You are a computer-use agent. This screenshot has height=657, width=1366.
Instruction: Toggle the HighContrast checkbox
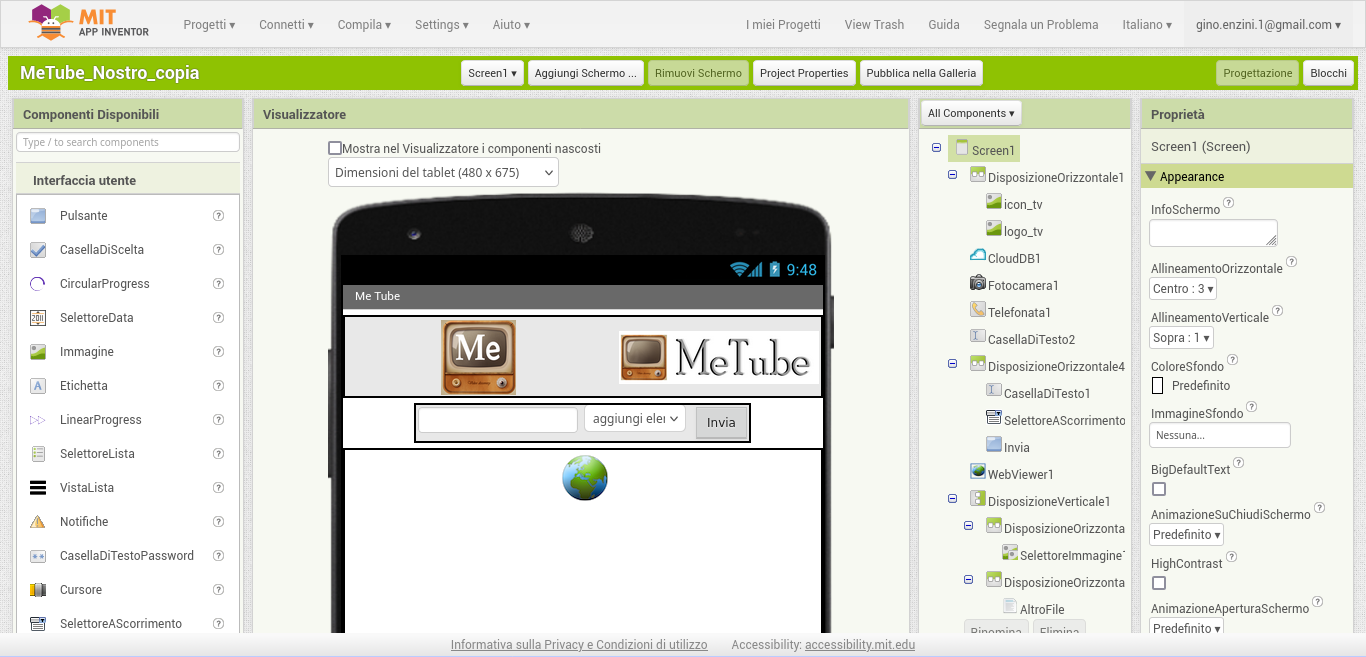(x=1159, y=583)
